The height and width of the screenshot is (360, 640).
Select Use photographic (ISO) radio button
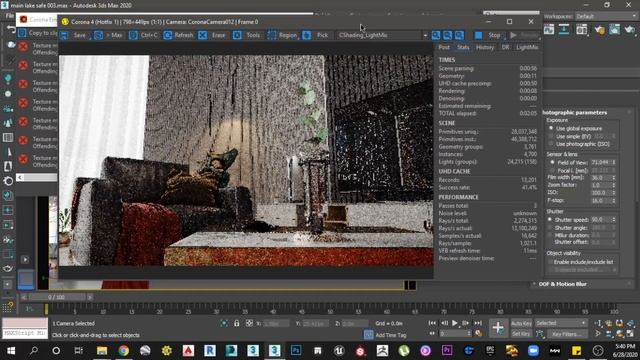(551, 144)
